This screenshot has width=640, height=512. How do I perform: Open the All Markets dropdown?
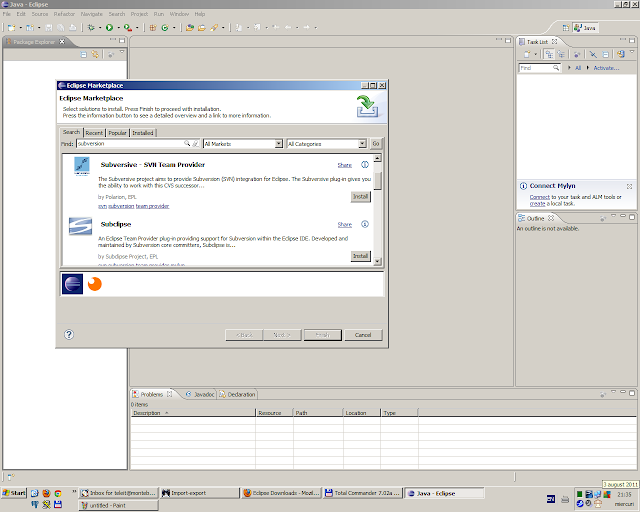[x=243, y=144]
